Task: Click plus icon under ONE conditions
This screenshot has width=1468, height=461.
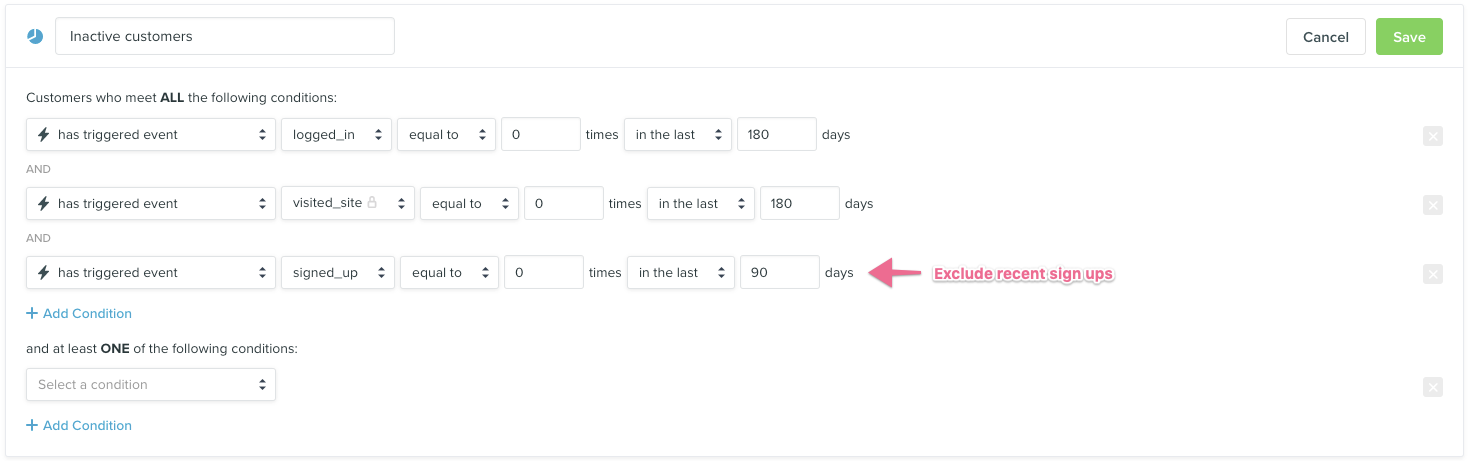Action: [32, 425]
